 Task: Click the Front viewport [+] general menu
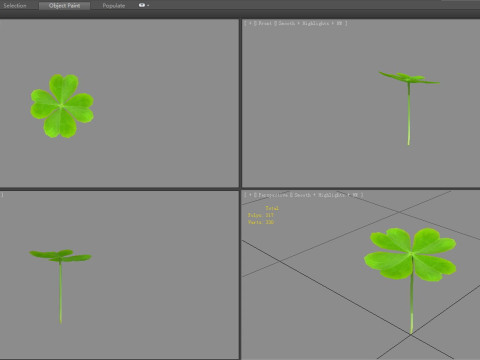pyautogui.click(x=250, y=23)
